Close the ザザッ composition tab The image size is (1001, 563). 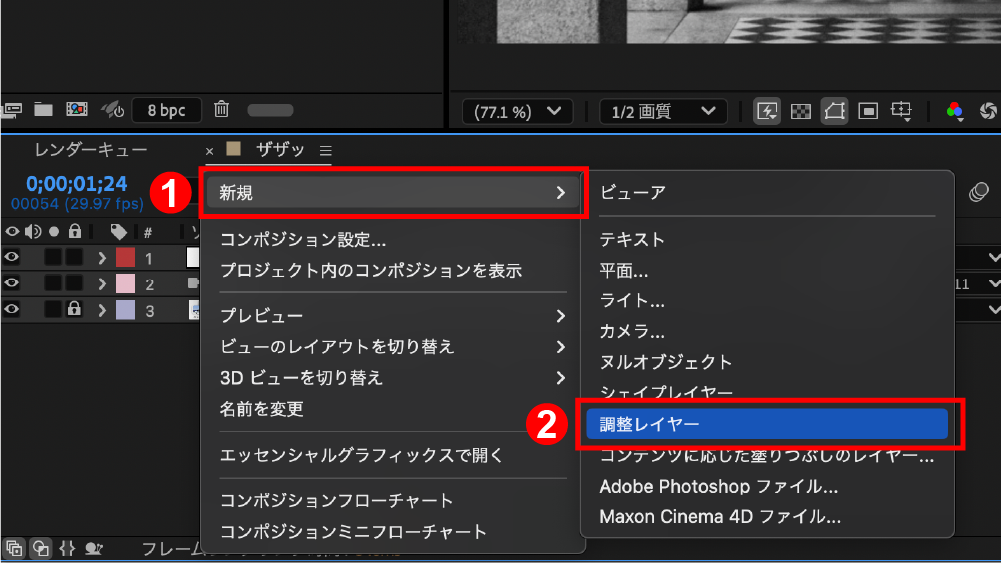(x=209, y=151)
